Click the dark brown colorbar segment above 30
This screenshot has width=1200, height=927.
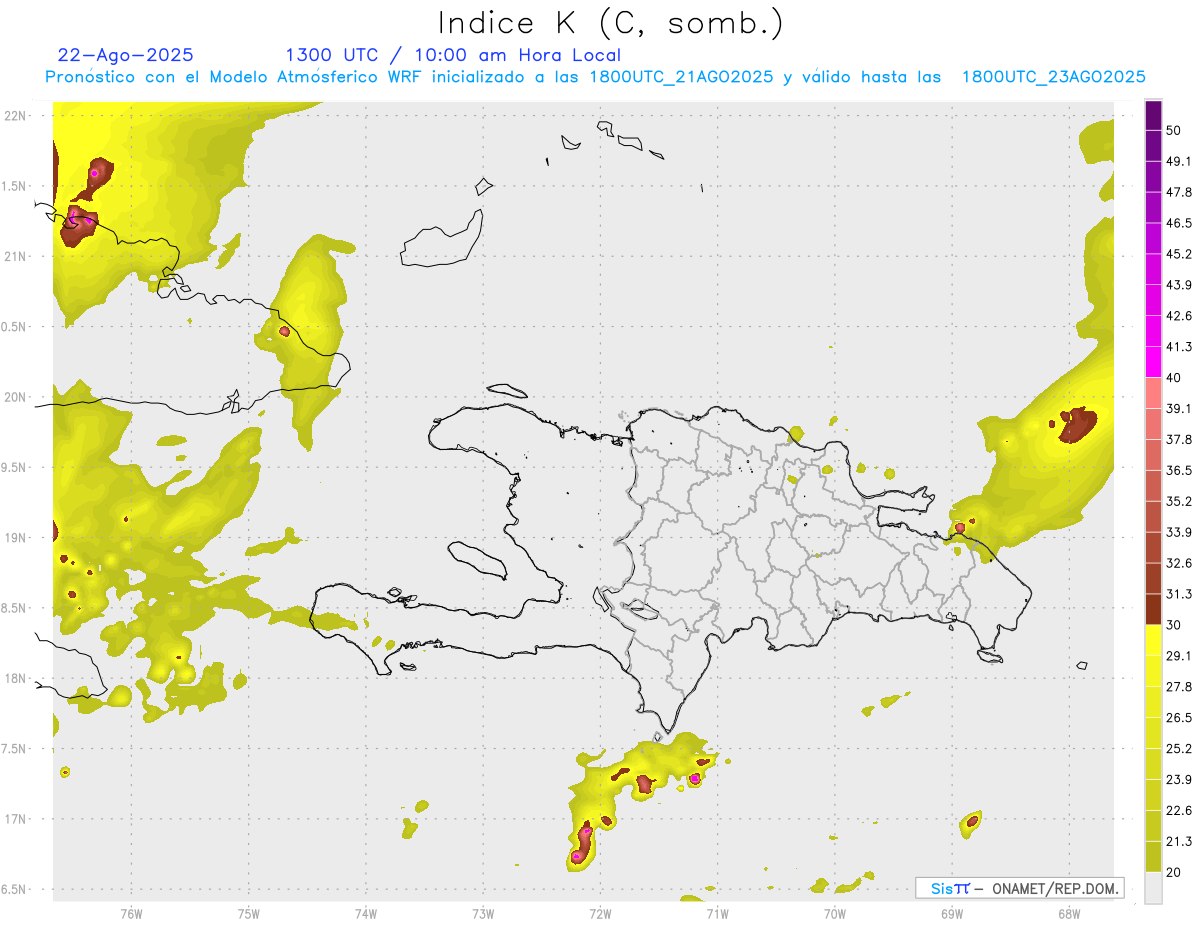(1154, 609)
